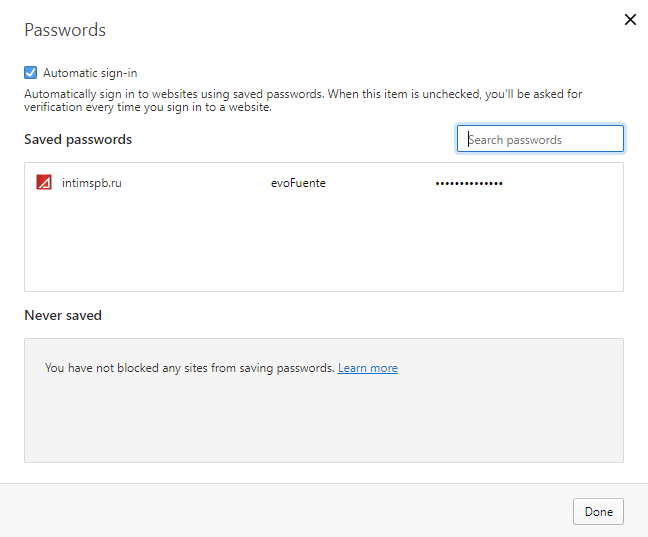The image size is (648, 537).
Task: Open the Learn more link
Action: pyautogui.click(x=367, y=368)
